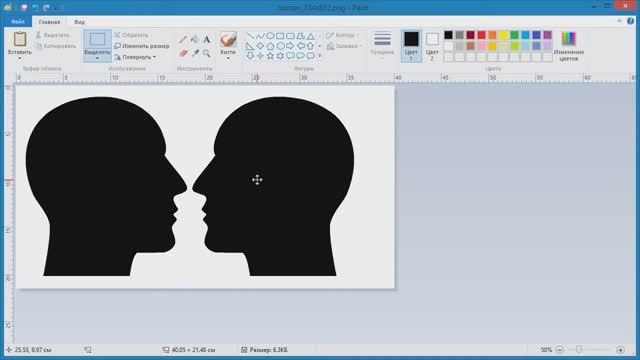Open the Paste (Вставить) dropdown arrow

tap(20, 58)
